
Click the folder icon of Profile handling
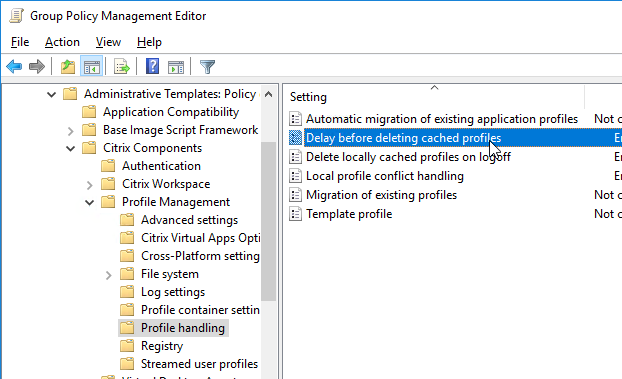point(127,328)
